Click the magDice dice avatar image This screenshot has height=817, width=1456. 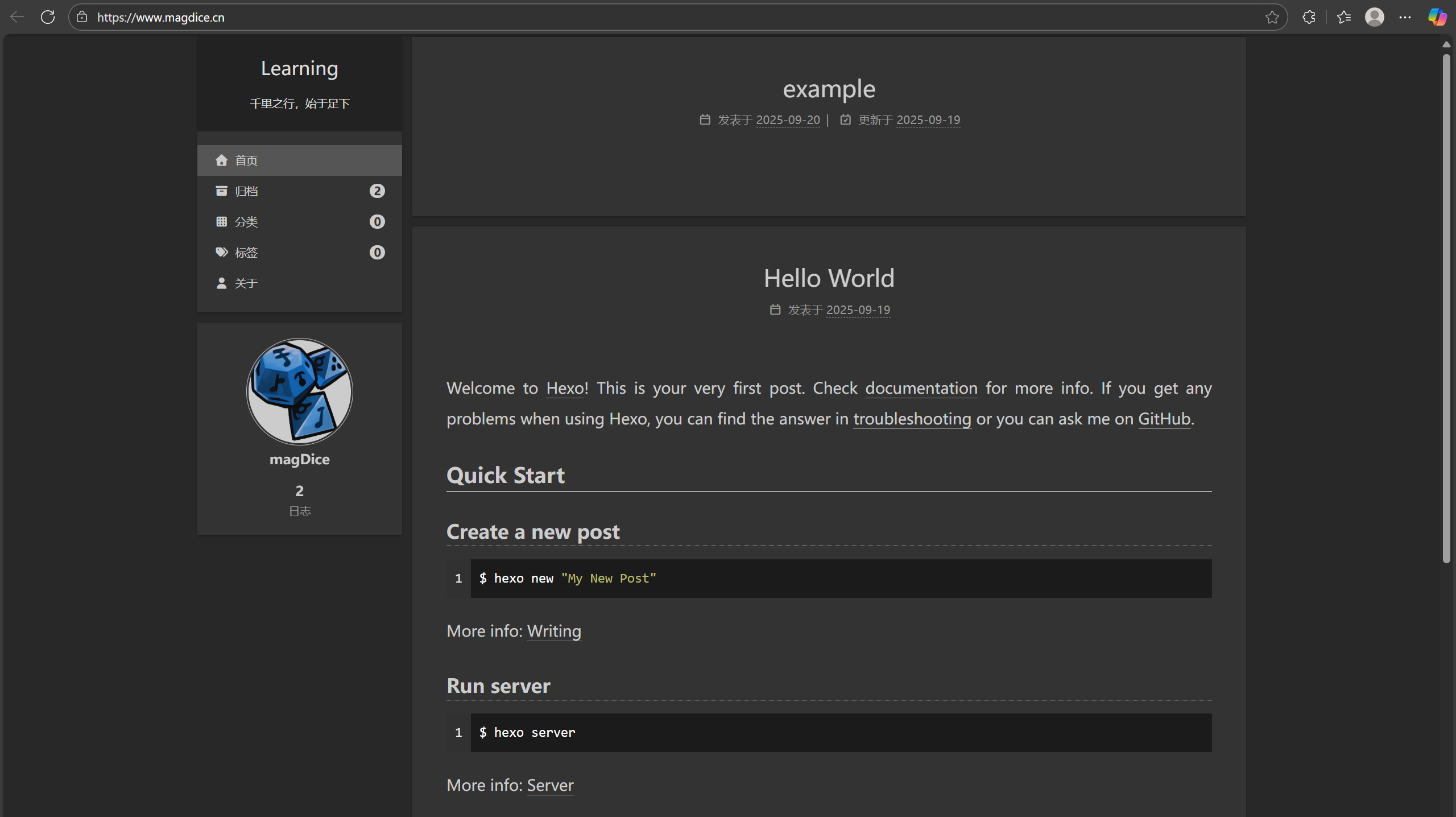[299, 391]
